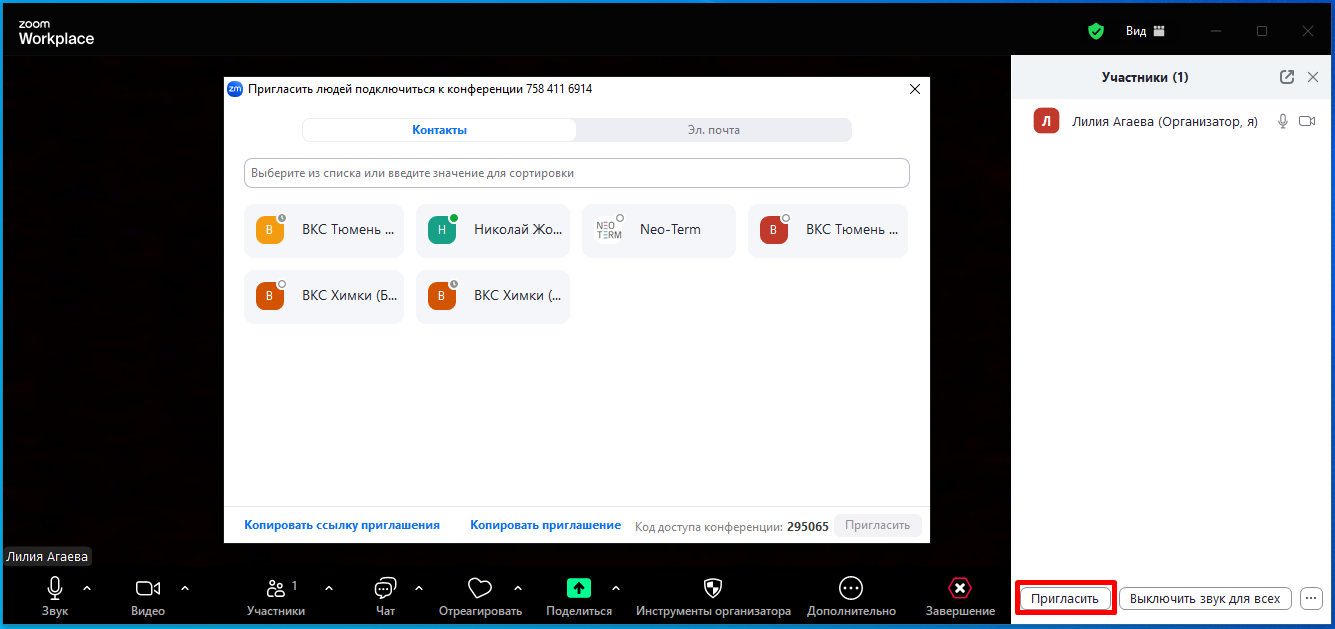1335x629 pixels.
Task: Open the three-dot menu in participants panel
Action: [x=1311, y=599]
